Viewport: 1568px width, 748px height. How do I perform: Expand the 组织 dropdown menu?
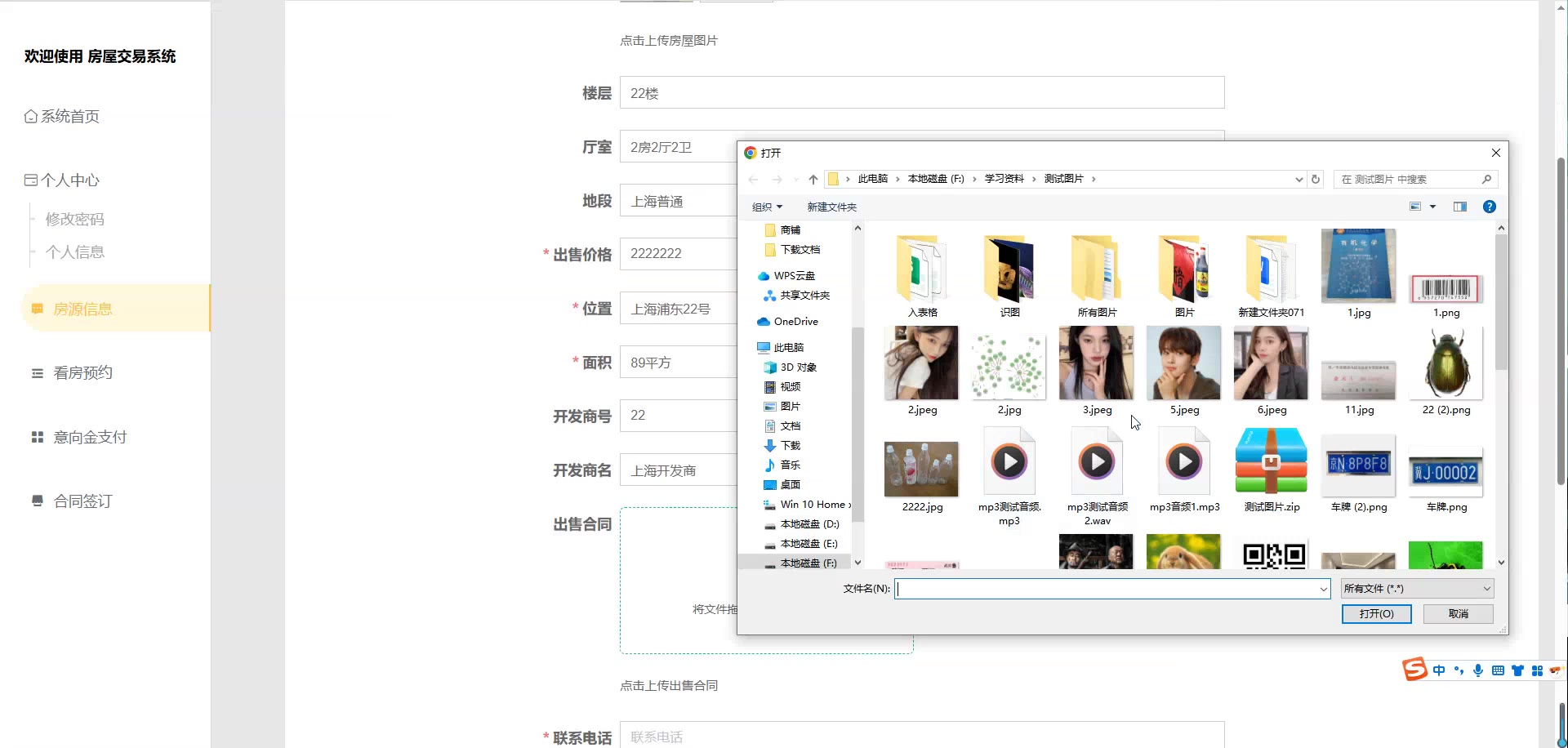[x=767, y=207]
